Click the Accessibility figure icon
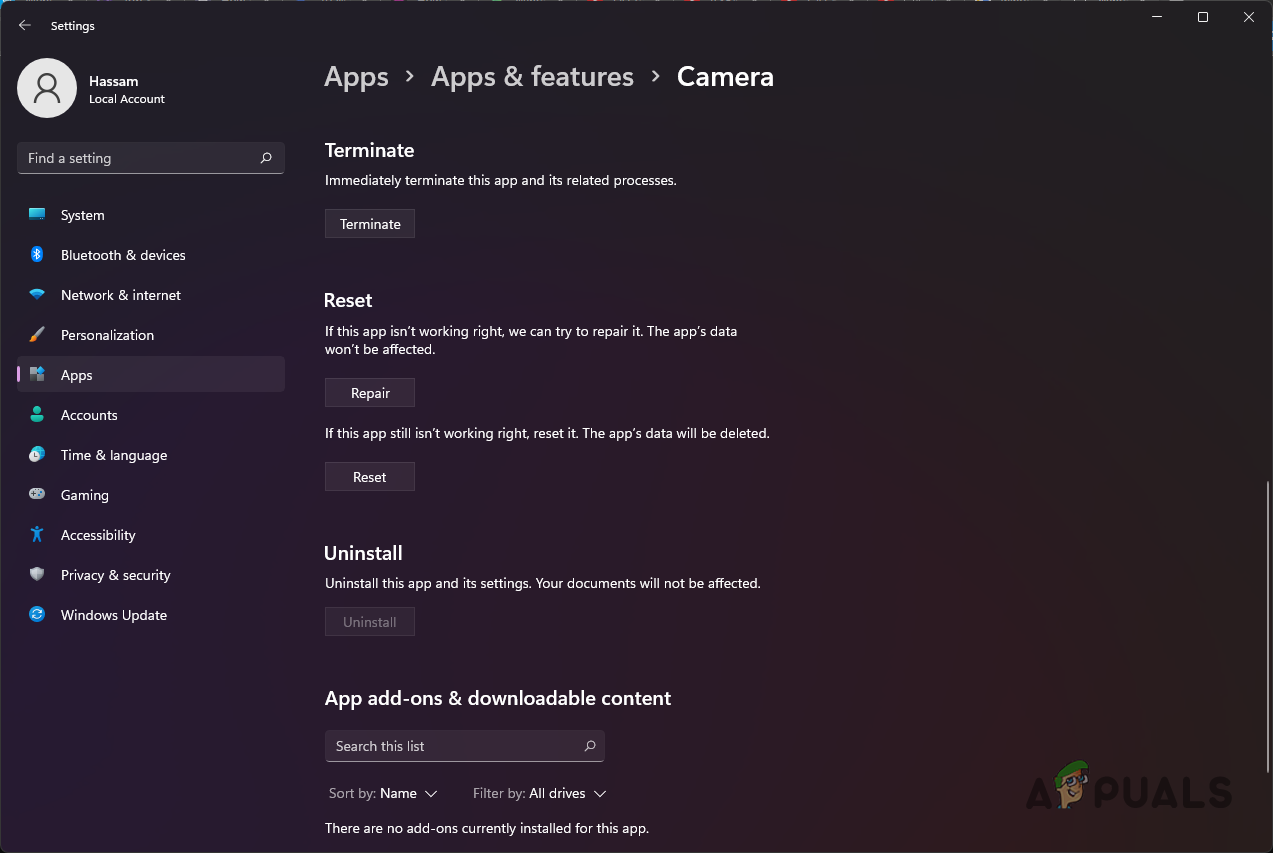1273x853 pixels. (37, 535)
